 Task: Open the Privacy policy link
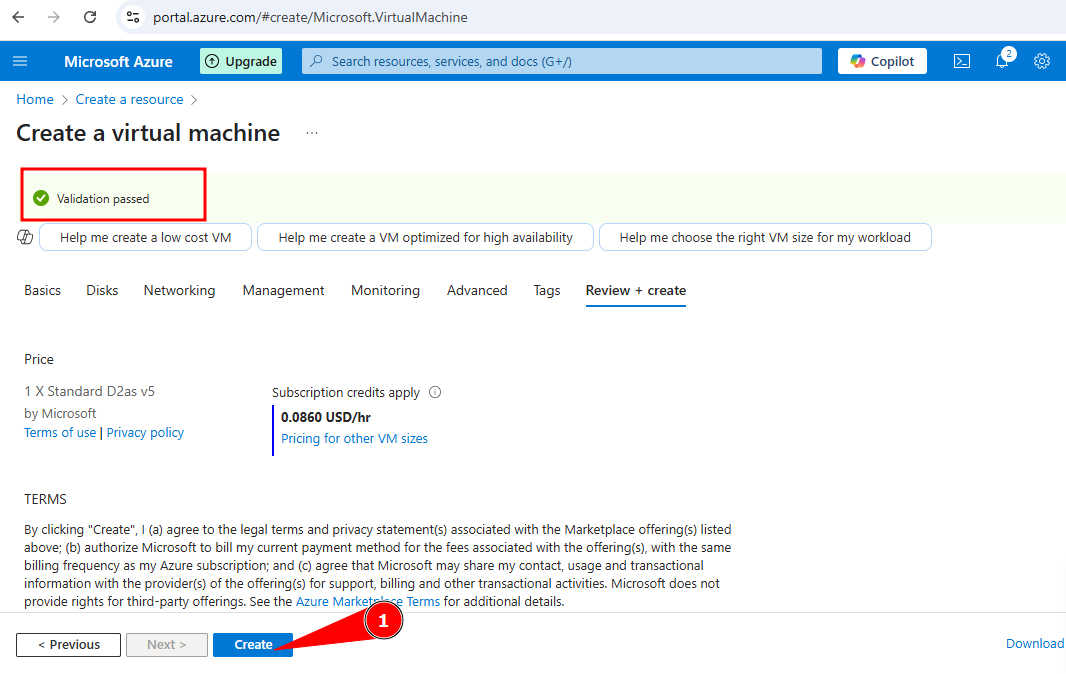click(145, 433)
